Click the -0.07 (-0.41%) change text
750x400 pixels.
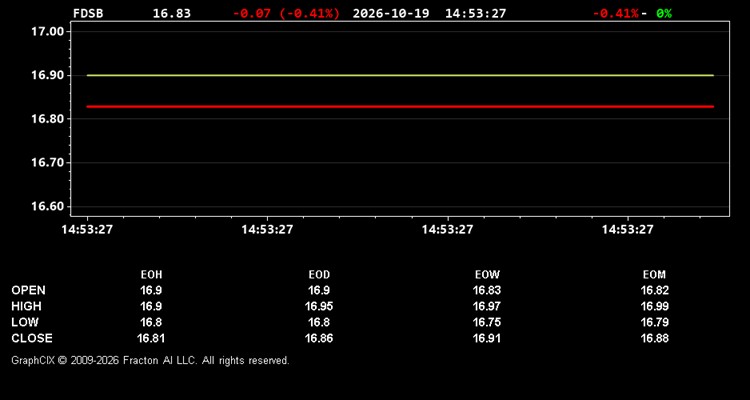click(286, 13)
